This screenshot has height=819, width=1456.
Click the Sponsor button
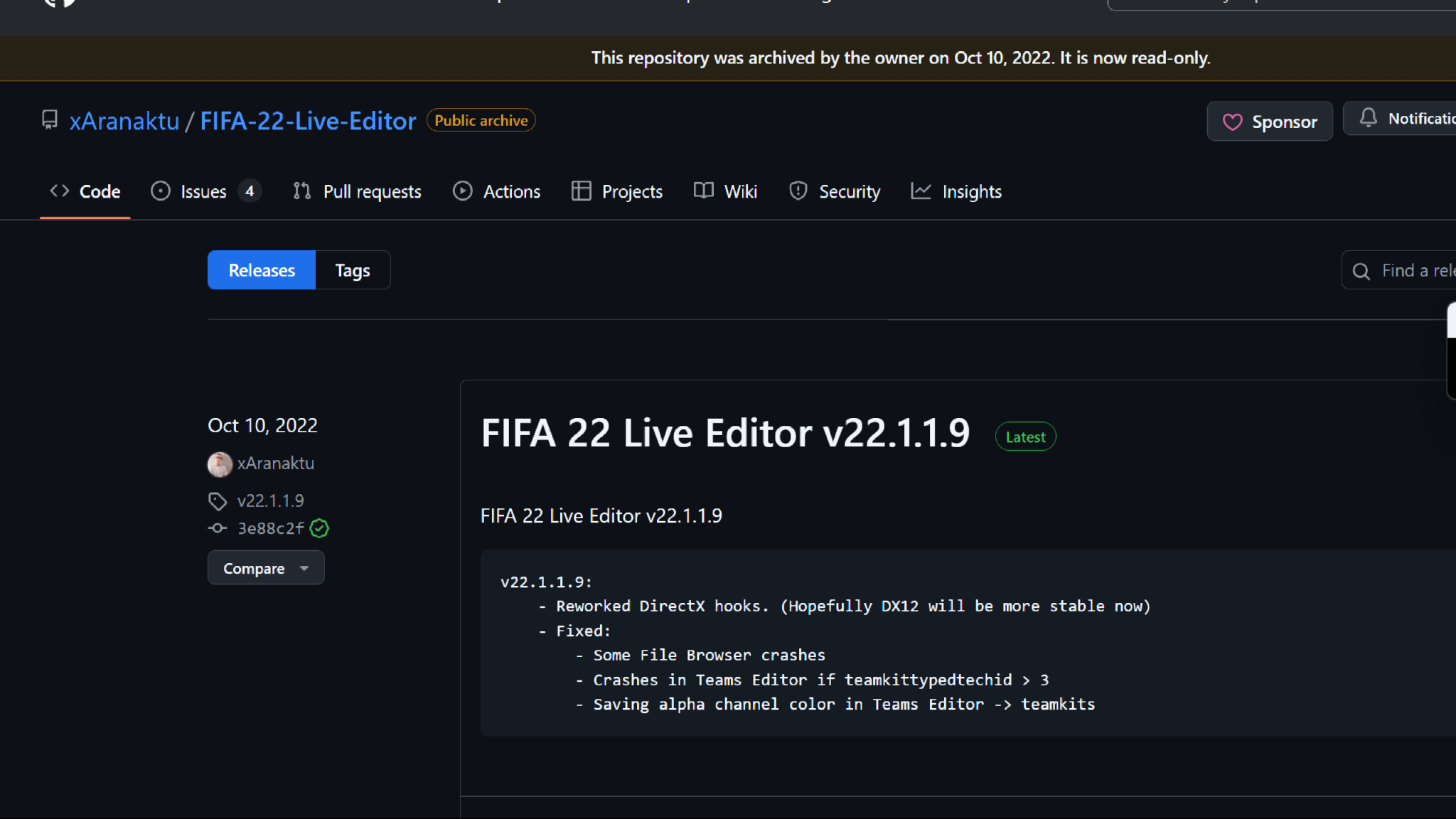(x=1270, y=122)
